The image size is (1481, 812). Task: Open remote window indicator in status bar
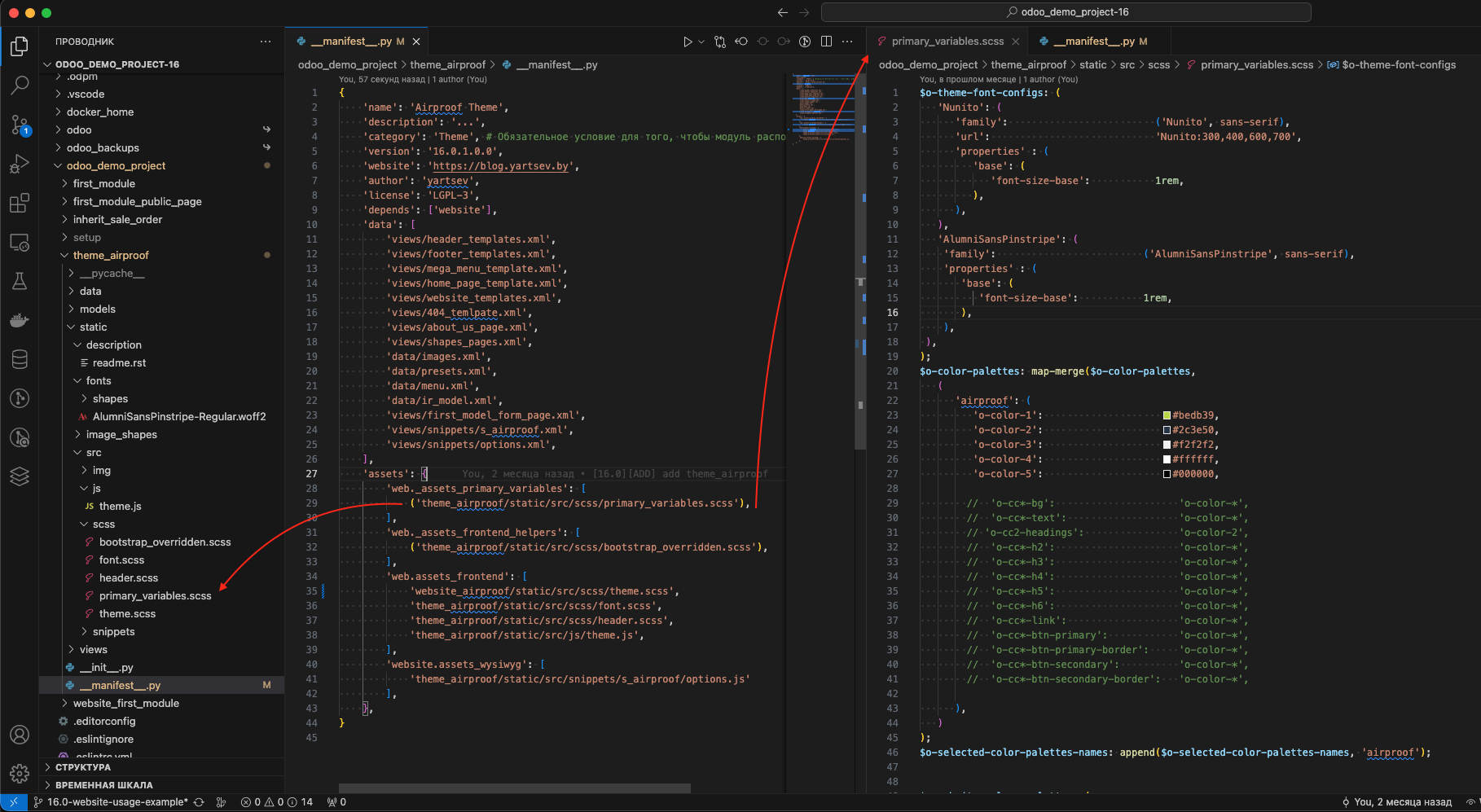point(14,802)
